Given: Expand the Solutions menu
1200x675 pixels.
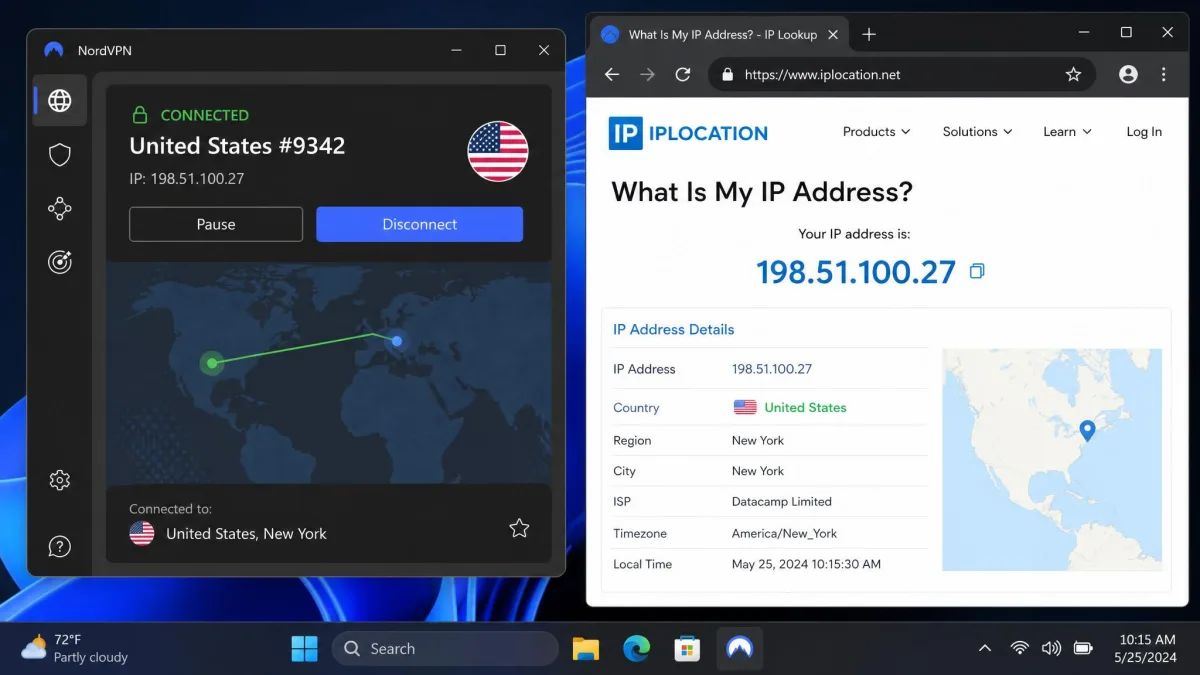Looking at the screenshot, I should (977, 132).
